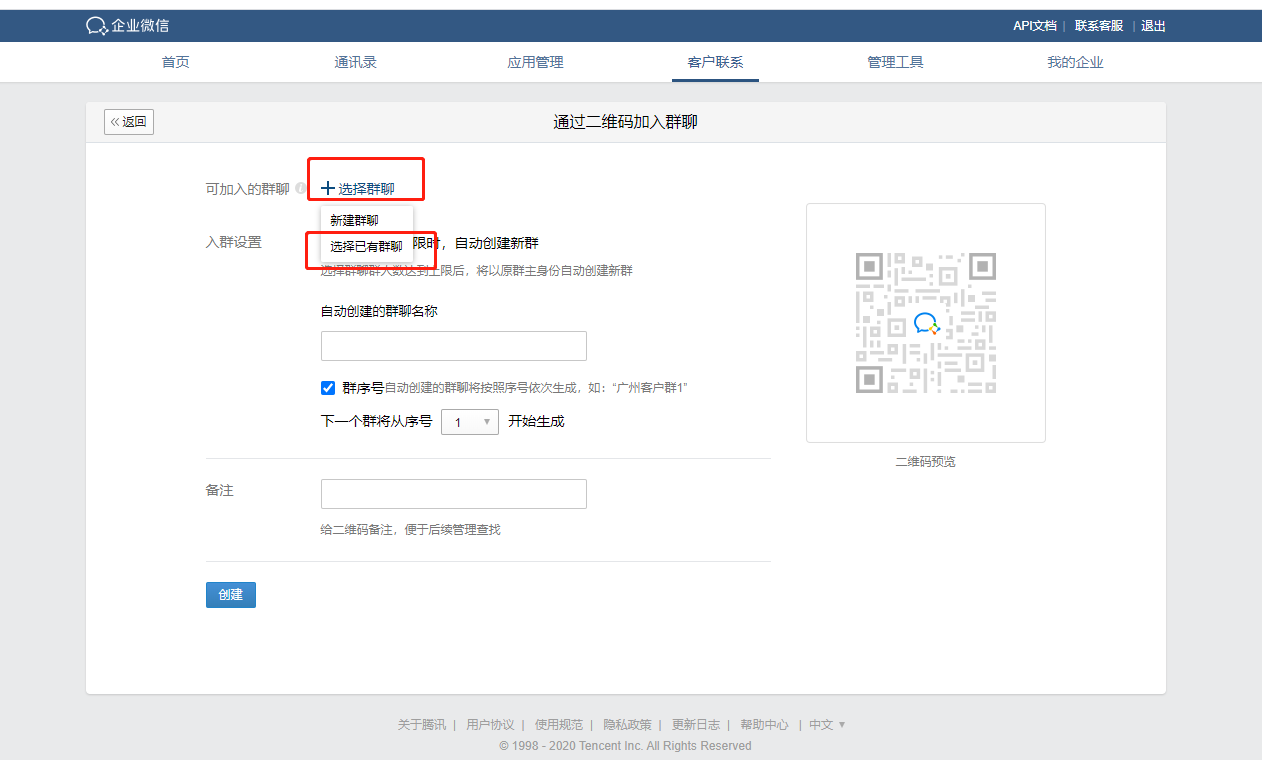Image resolution: width=1262 pixels, height=760 pixels.
Task: Select 新建群聊 from the dropdown menu
Action: click(x=355, y=220)
